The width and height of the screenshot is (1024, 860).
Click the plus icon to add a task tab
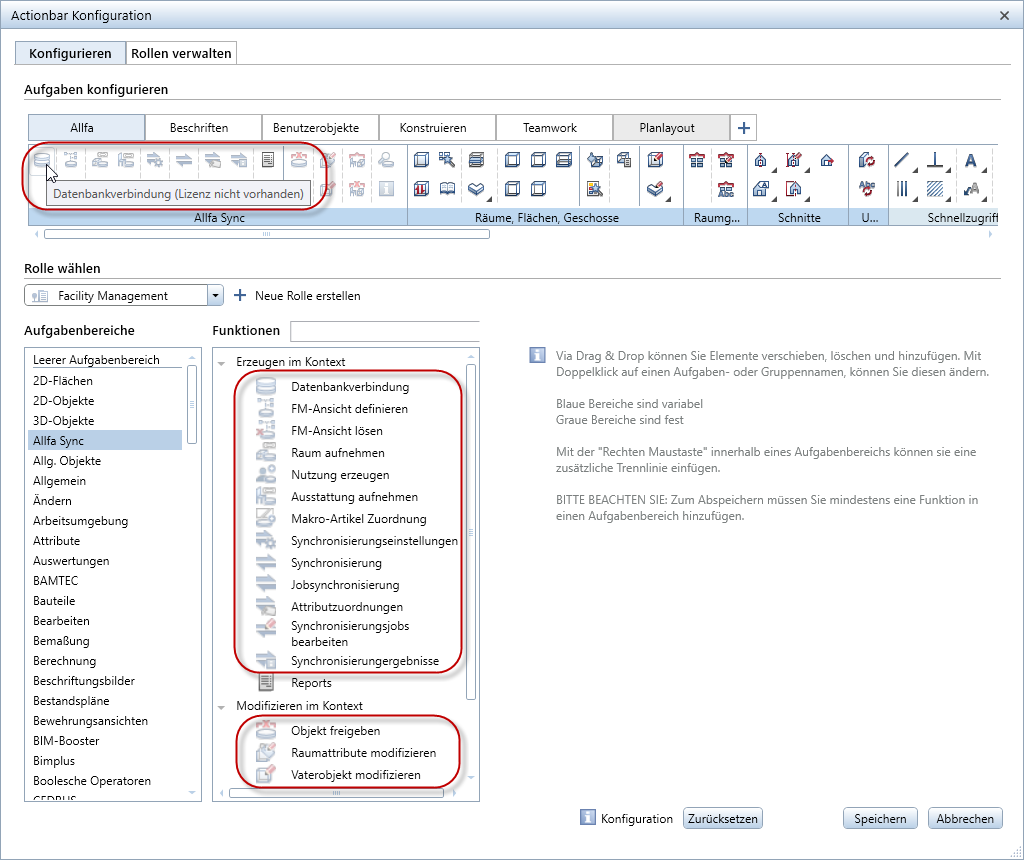tap(743, 128)
